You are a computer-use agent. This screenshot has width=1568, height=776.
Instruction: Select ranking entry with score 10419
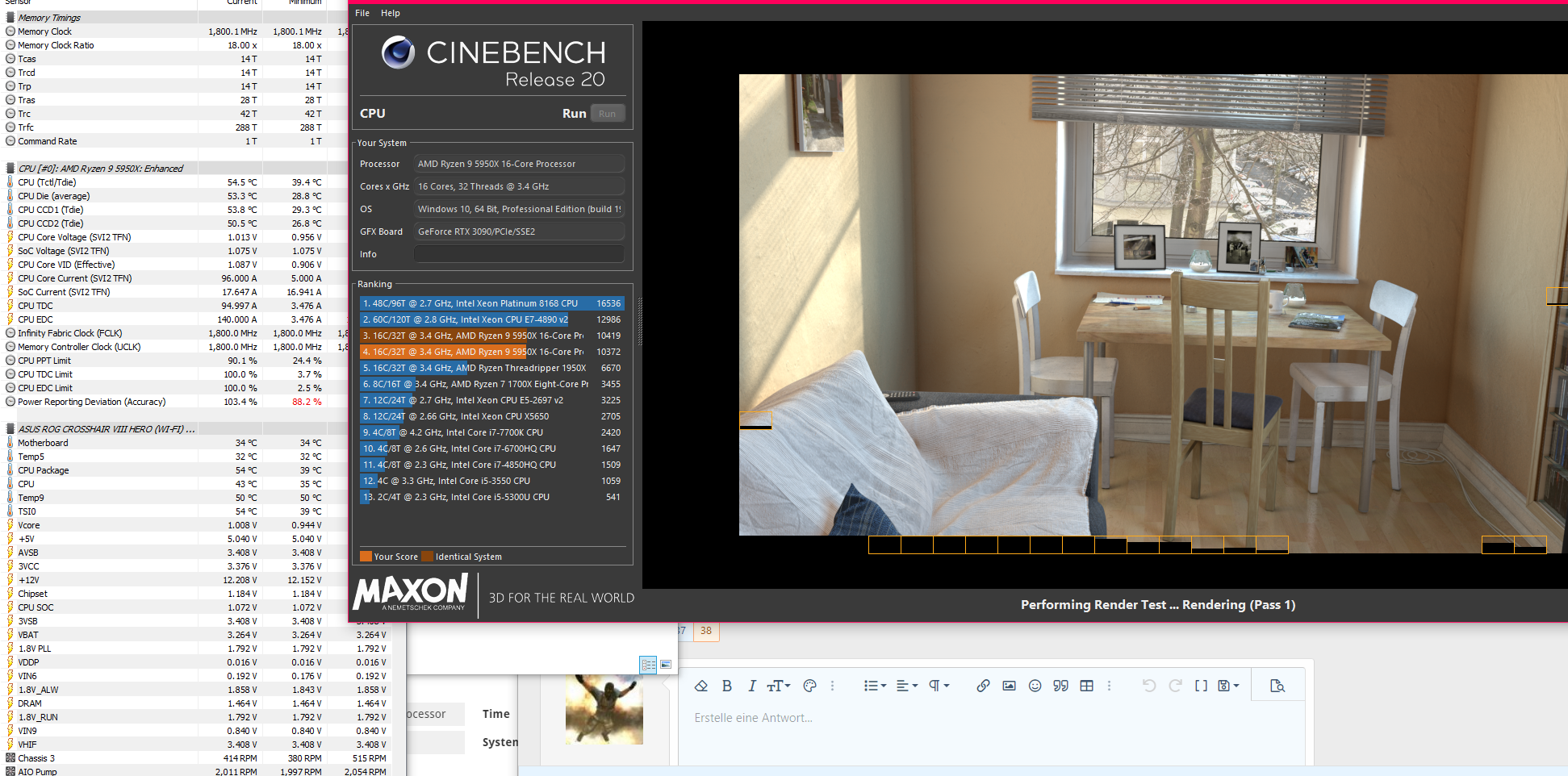tap(491, 336)
